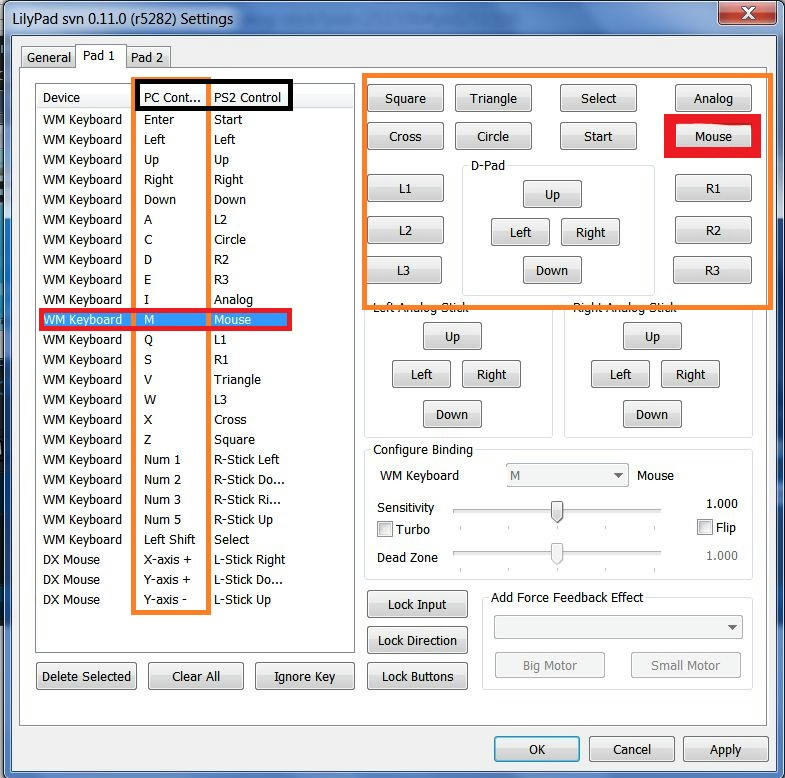This screenshot has width=785, height=778.
Task: Select the Y-axis - L-Stick Up row
Action: (165, 600)
